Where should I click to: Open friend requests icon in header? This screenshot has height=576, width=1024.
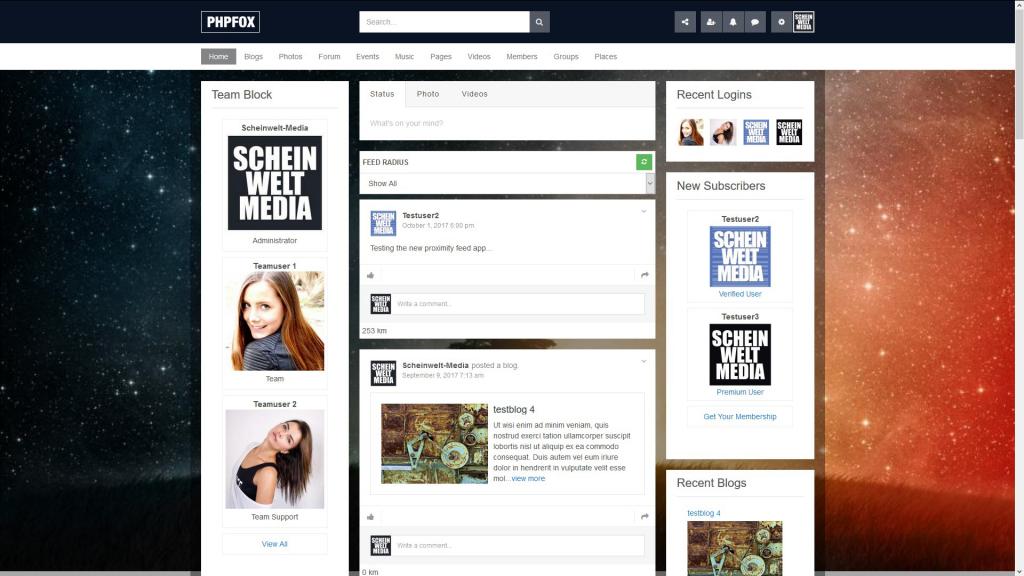[711, 22]
